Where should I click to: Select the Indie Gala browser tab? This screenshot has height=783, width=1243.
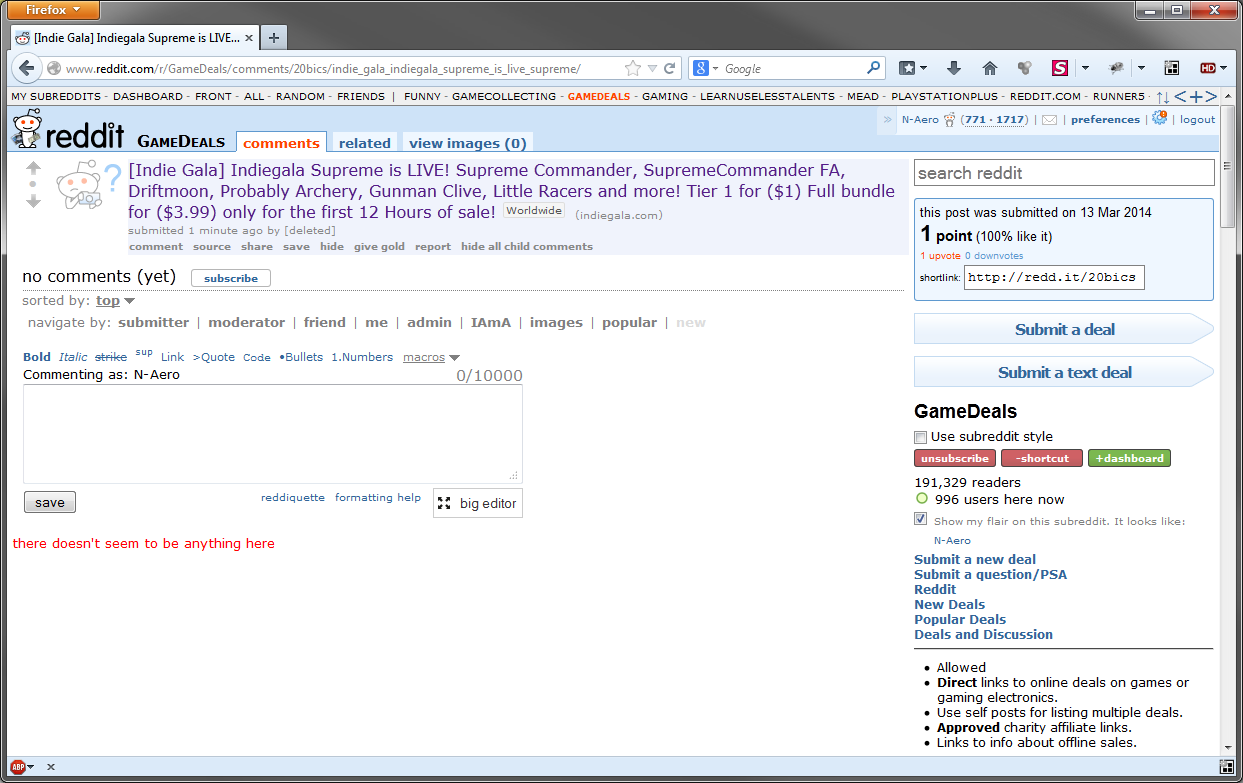coord(136,38)
